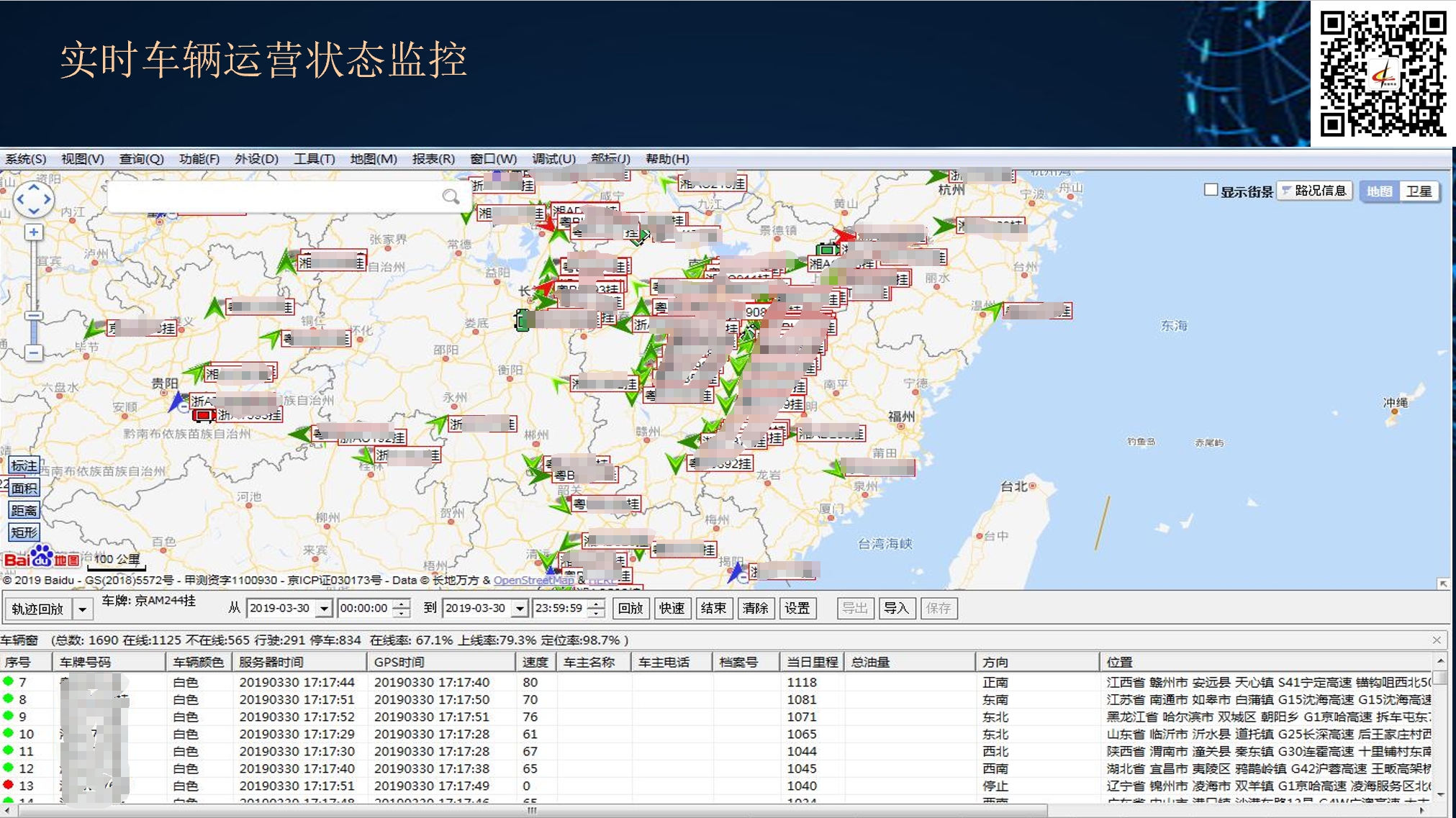Enable the 显示街景 street view checkbox
Viewport: 1456px width, 818px height.
tap(1211, 190)
